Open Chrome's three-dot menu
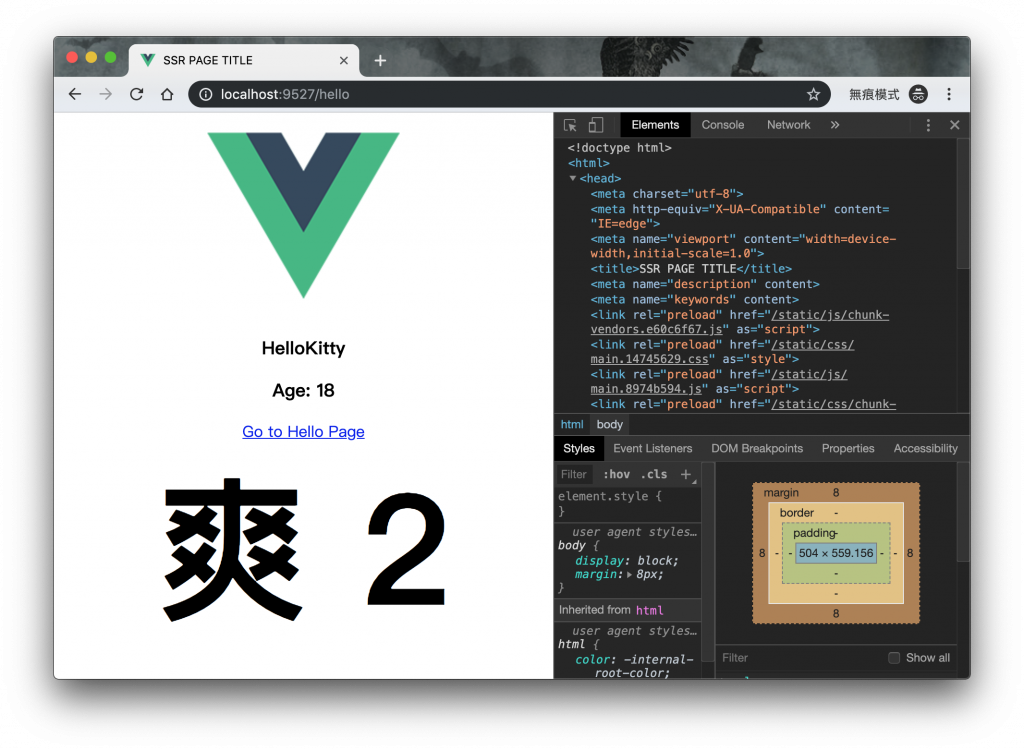Viewport: 1024px width, 750px height. [x=949, y=95]
